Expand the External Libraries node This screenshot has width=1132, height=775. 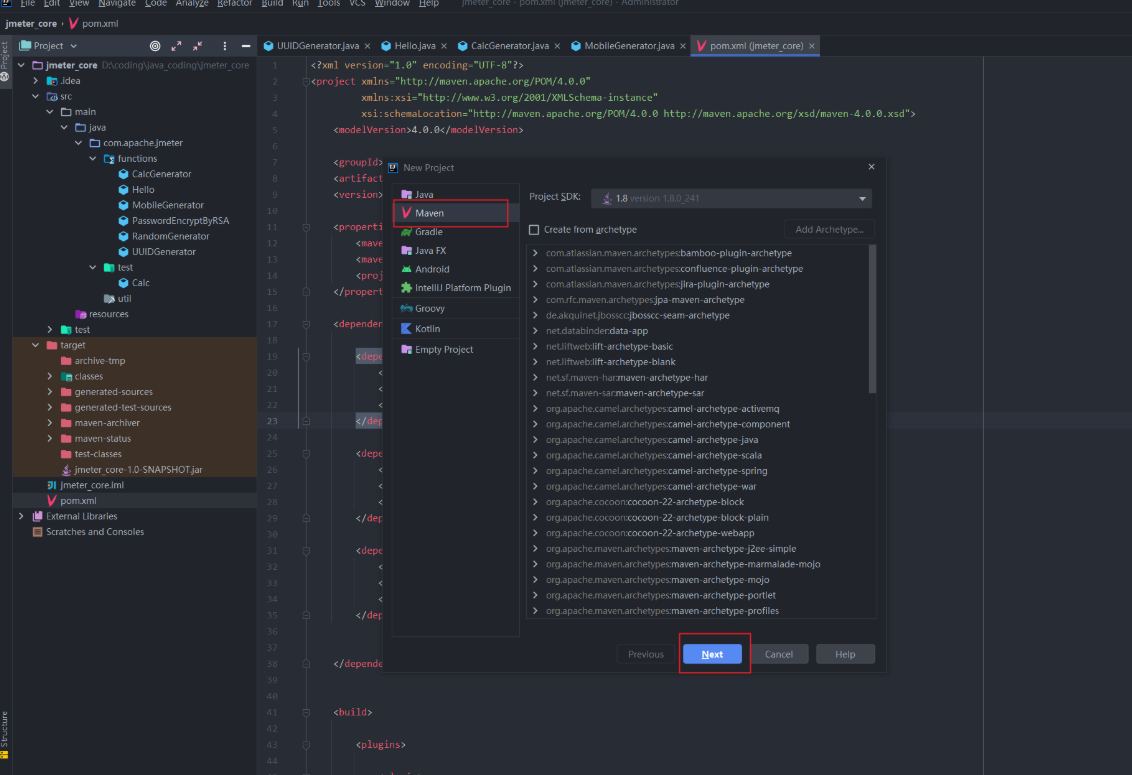coord(21,516)
